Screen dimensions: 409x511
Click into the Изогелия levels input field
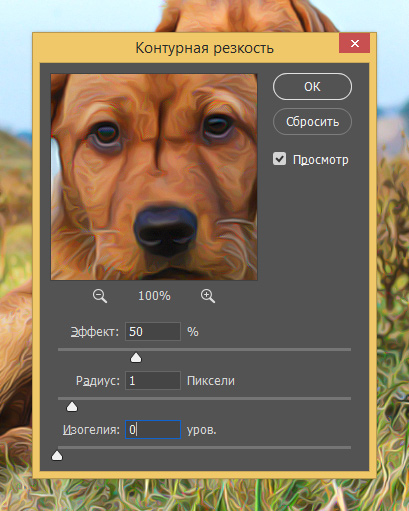[x=153, y=430]
